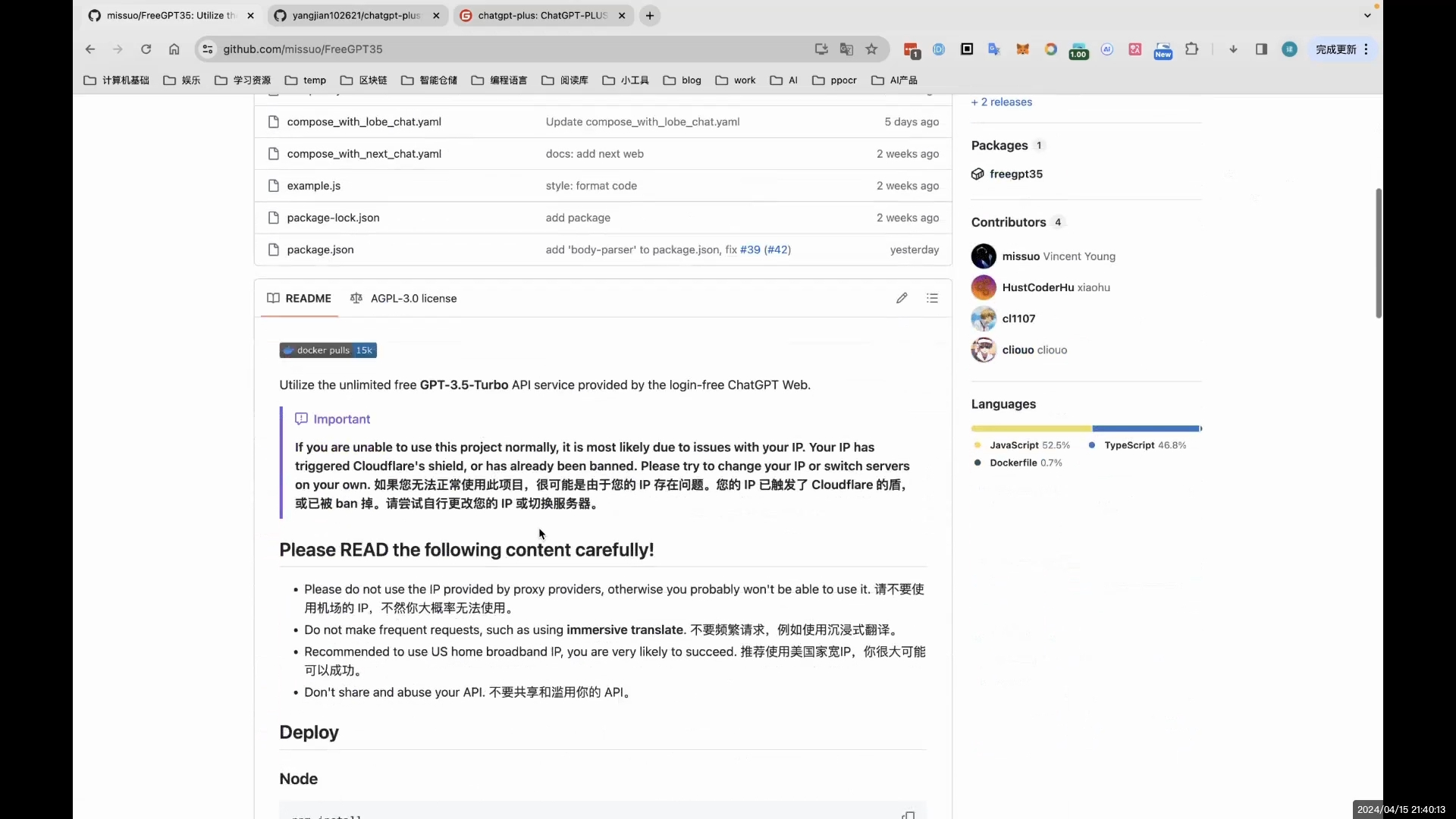Screen dimensions: 1456x819
Task: Open the browser profile avatar
Action: click(1289, 49)
